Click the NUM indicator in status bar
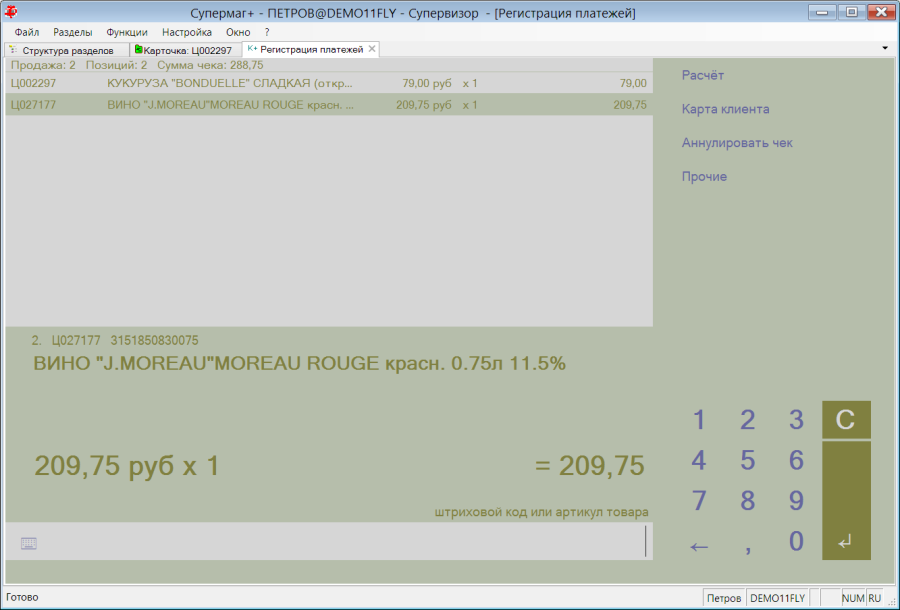This screenshot has height=610, width=900. point(853,598)
